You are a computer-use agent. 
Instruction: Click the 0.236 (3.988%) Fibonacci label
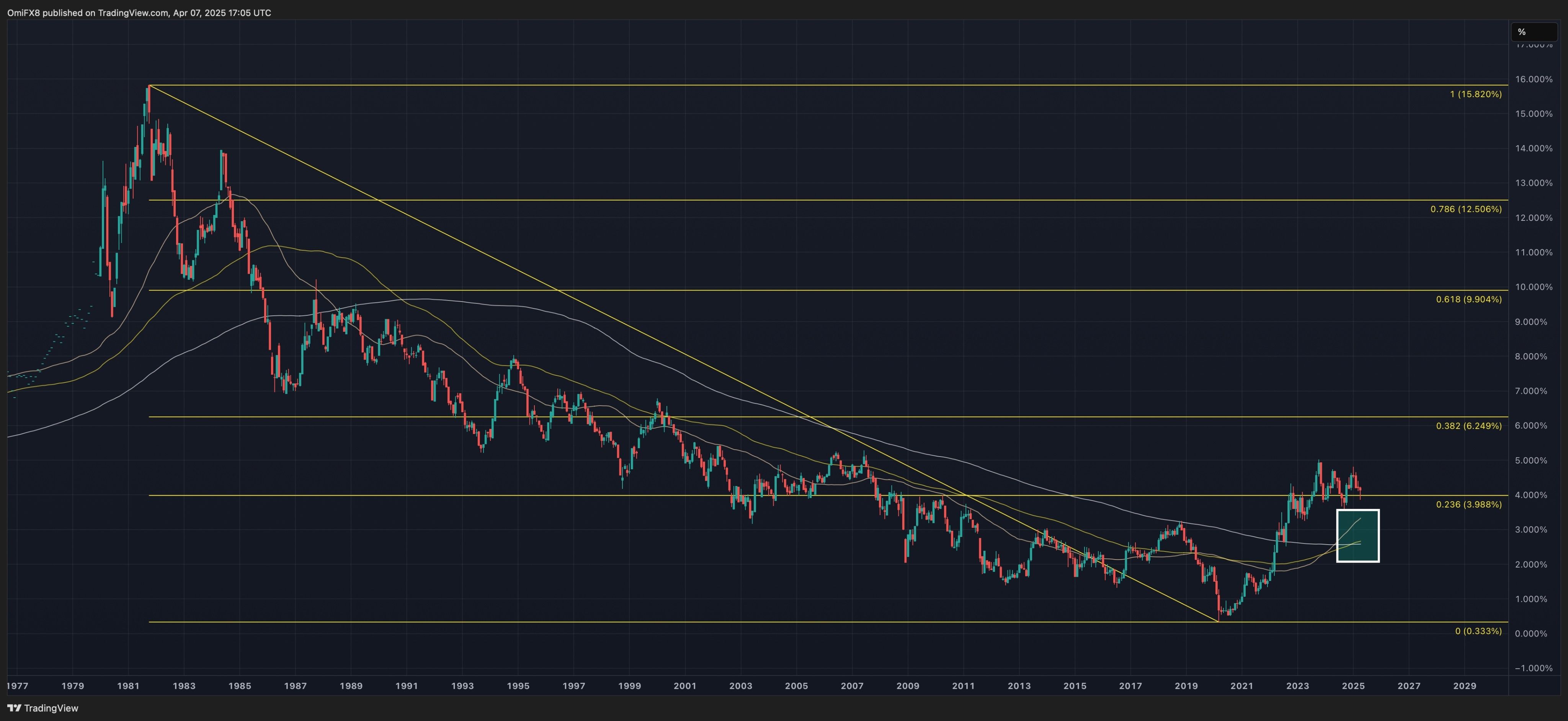(x=1468, y=504)
